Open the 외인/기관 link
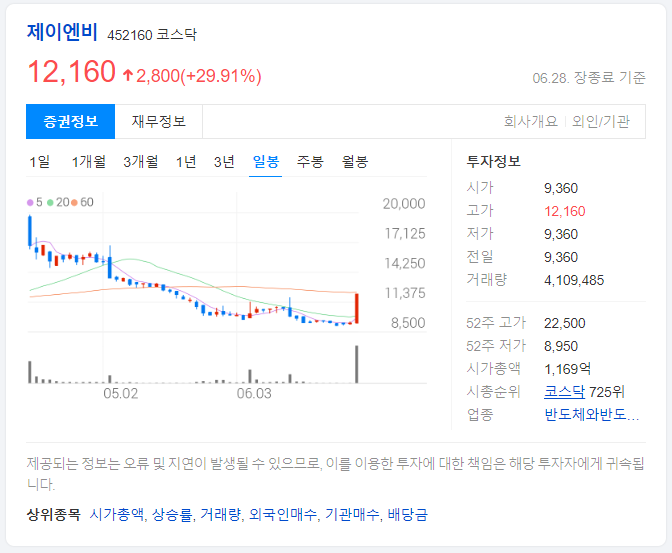Screen dimensions: 672x553 pos(601,121)
